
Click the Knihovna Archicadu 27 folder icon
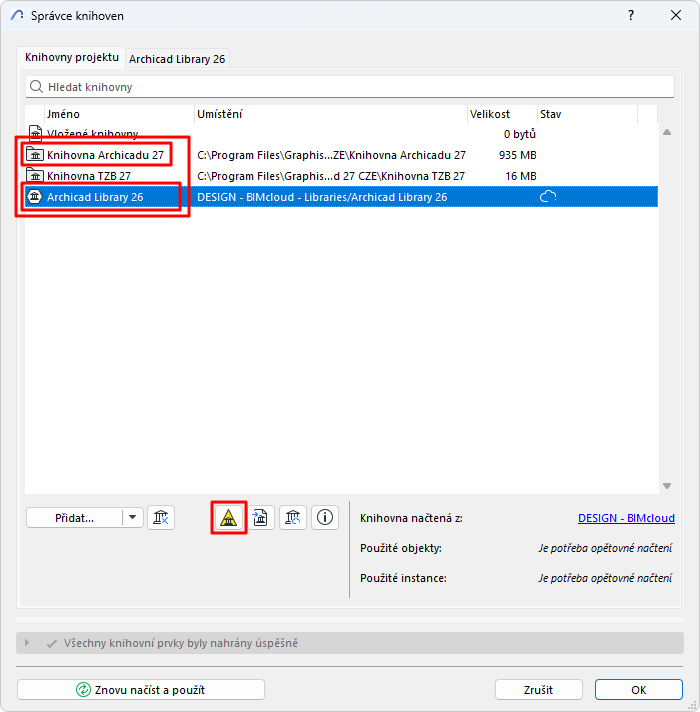(35, 154)
